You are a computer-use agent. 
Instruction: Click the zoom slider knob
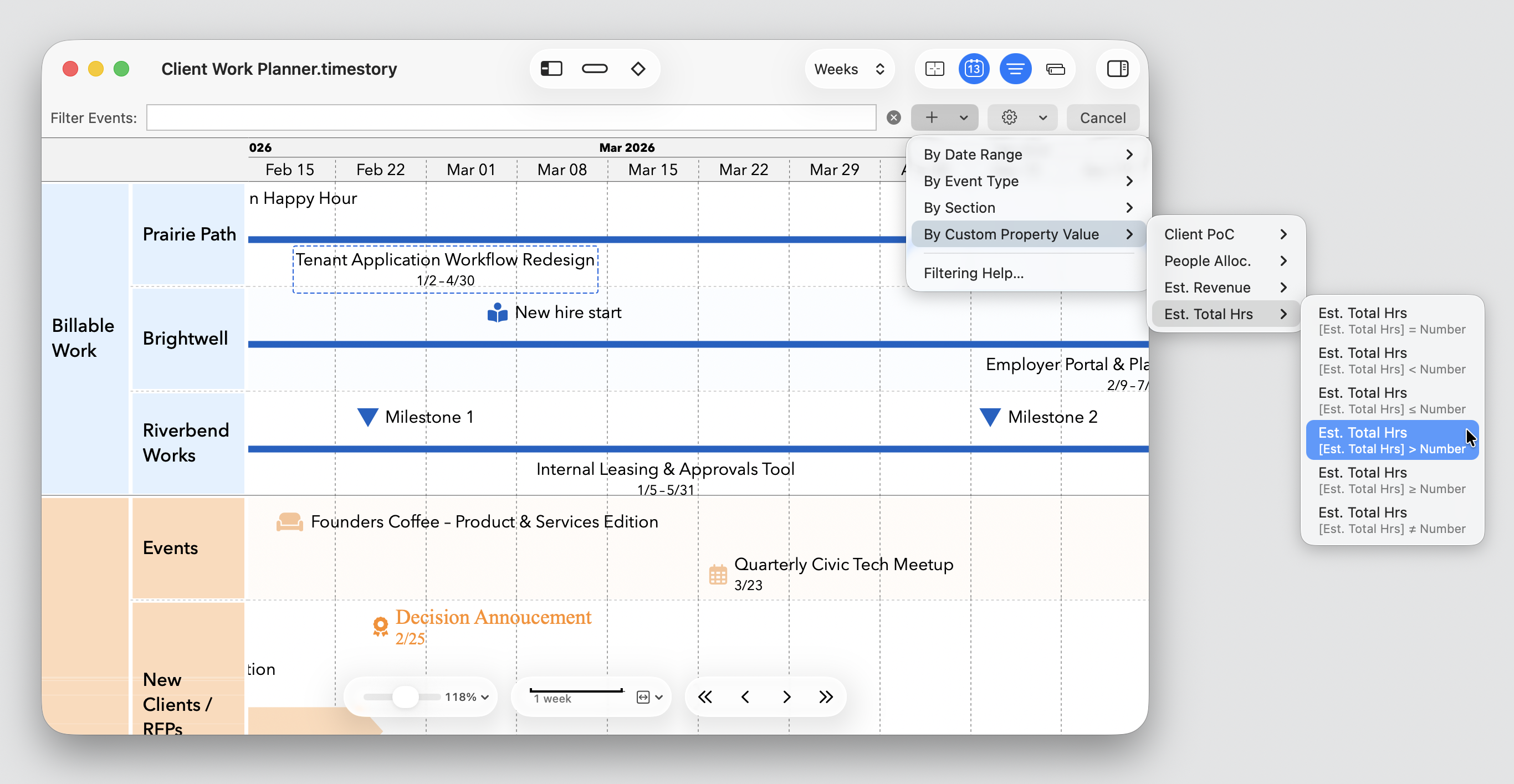[x=405, y=697]
